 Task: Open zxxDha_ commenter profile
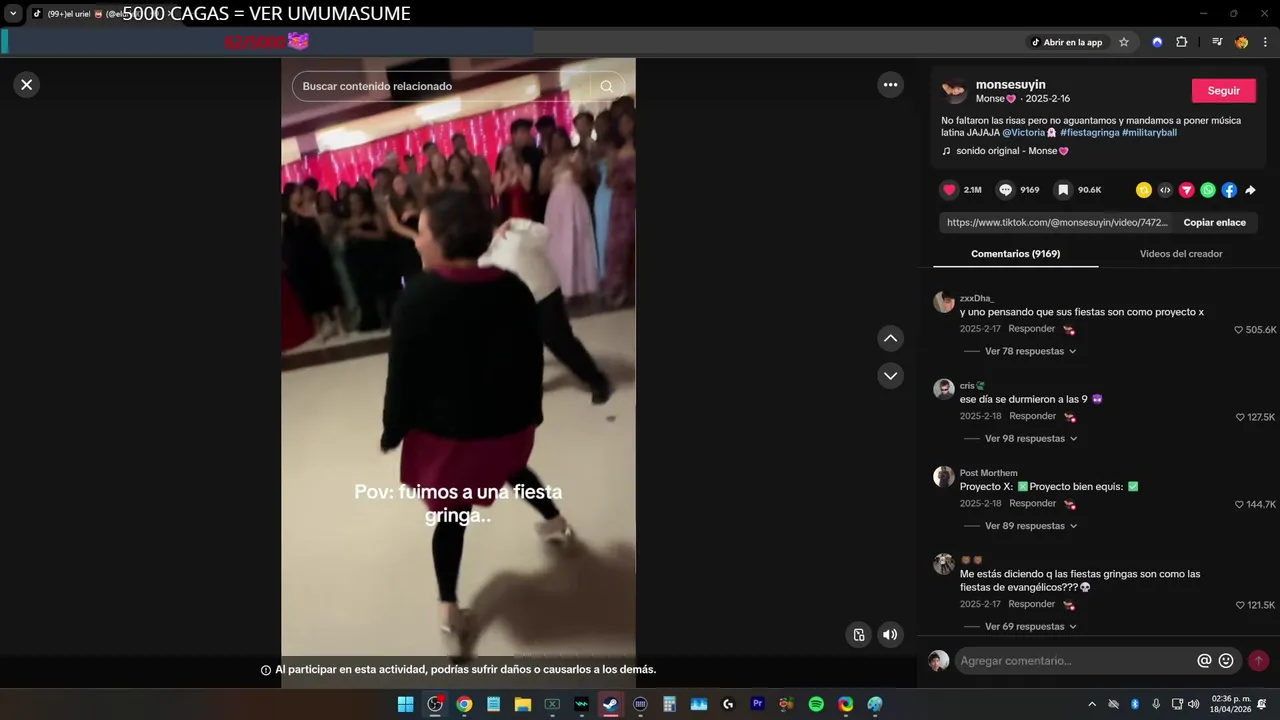[x=976, y=298]
